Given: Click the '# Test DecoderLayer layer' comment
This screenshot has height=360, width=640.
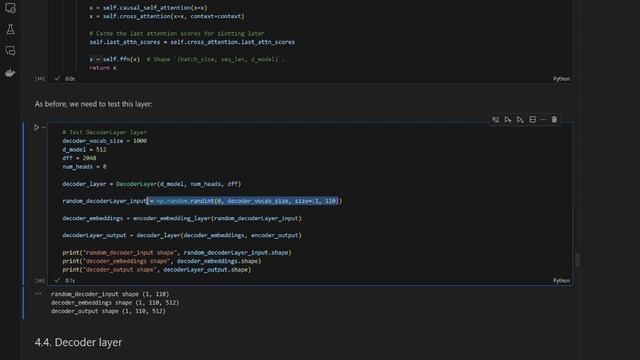Looking at the screenshot, I should pos(104,132).
